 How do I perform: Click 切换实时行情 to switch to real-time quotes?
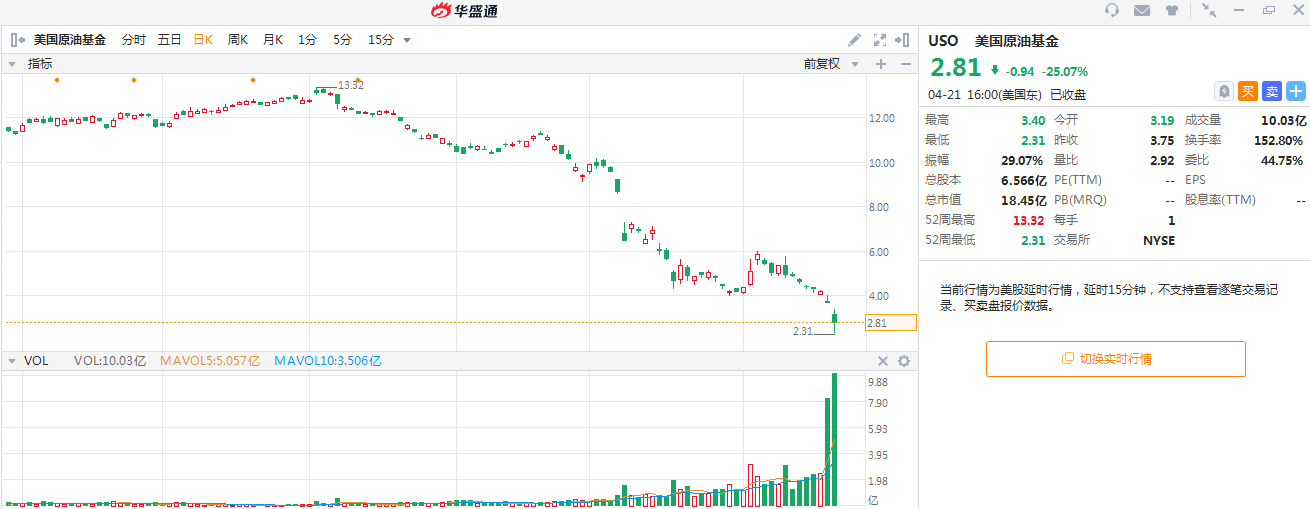pos(1116,358)
